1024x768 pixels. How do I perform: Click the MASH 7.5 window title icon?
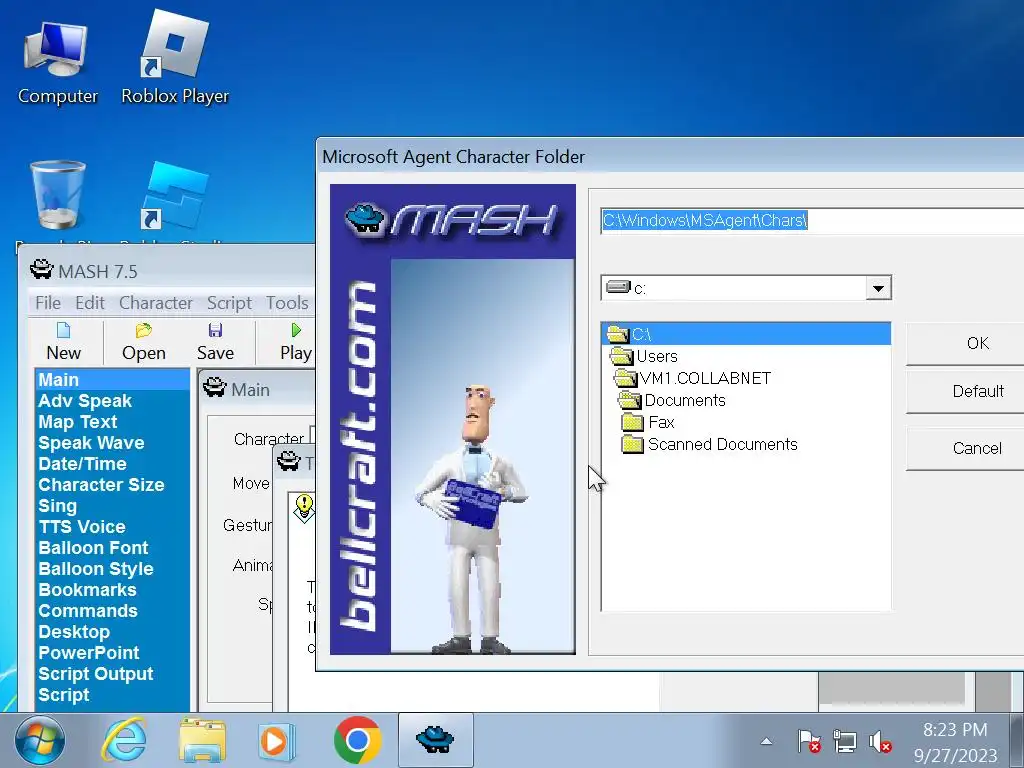pyautogui.click(x=42, y=270)
